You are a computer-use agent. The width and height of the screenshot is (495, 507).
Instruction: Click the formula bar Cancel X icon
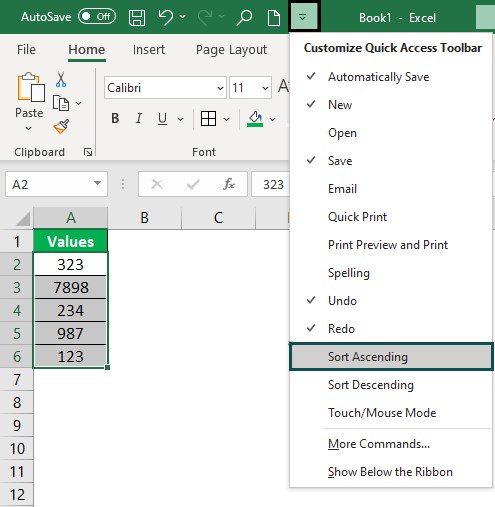tap(157, 184)
